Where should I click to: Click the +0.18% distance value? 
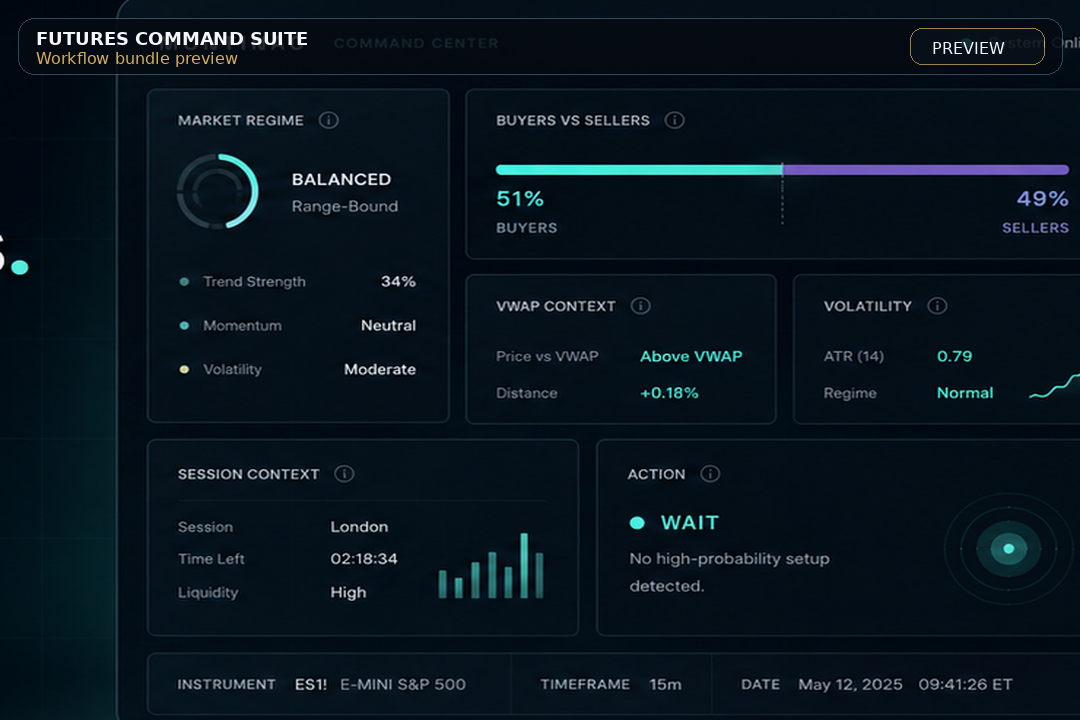coord(669,393)
